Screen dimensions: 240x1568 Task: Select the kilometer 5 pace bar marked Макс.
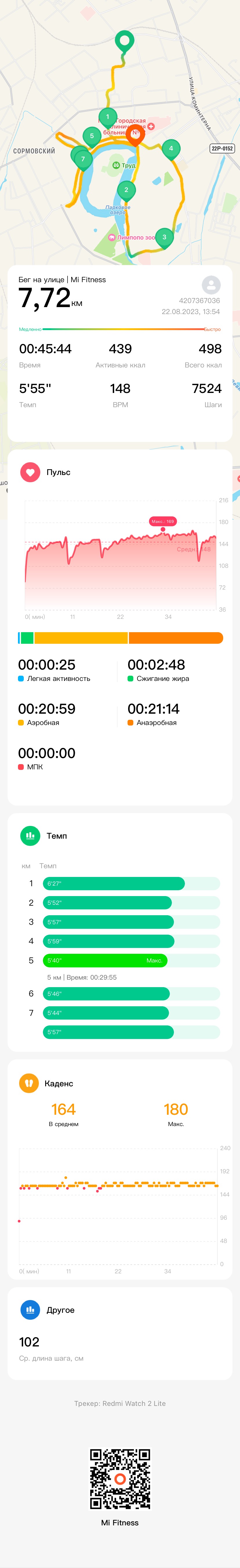[105, 960]
